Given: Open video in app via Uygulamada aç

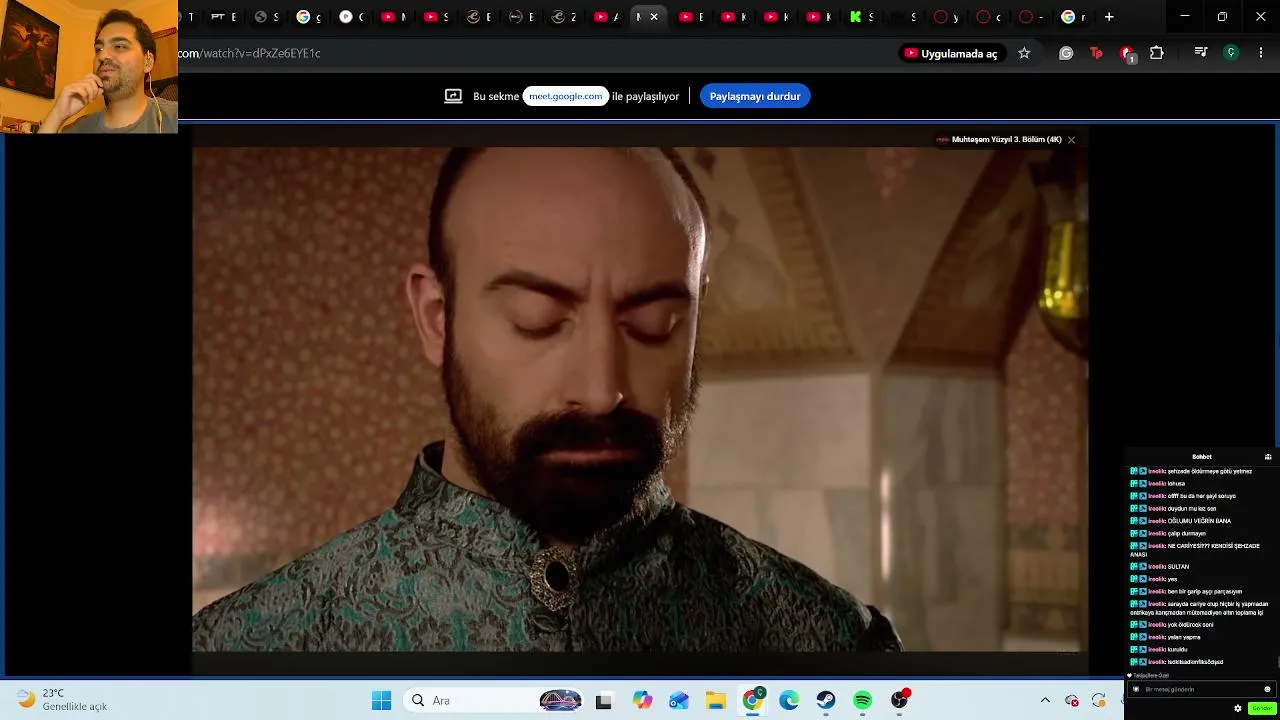Looking at the screenshot, I should 951,53.
